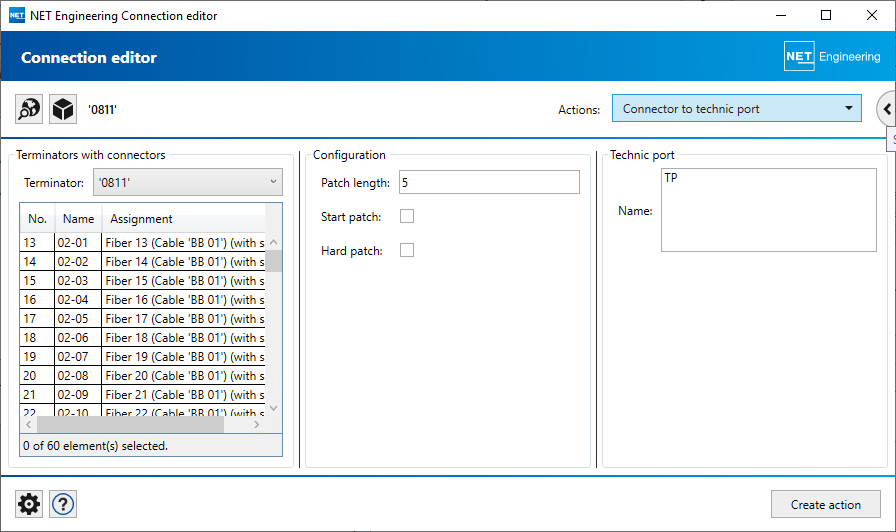The width and height of the screenshot is (896, 532).
Task: Click the Fiber 16 assignment cell
Action: pyautogui.click(x=184, y=299)
